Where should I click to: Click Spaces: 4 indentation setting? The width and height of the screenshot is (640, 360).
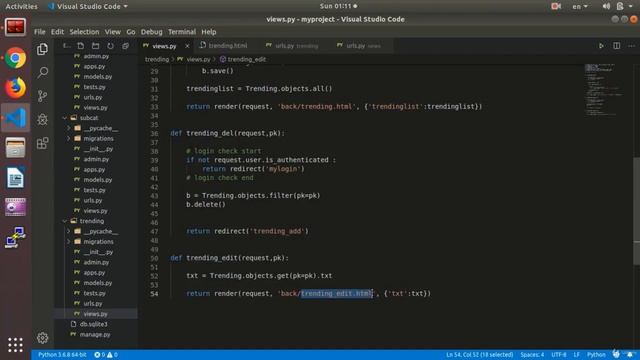click(532, 355)
